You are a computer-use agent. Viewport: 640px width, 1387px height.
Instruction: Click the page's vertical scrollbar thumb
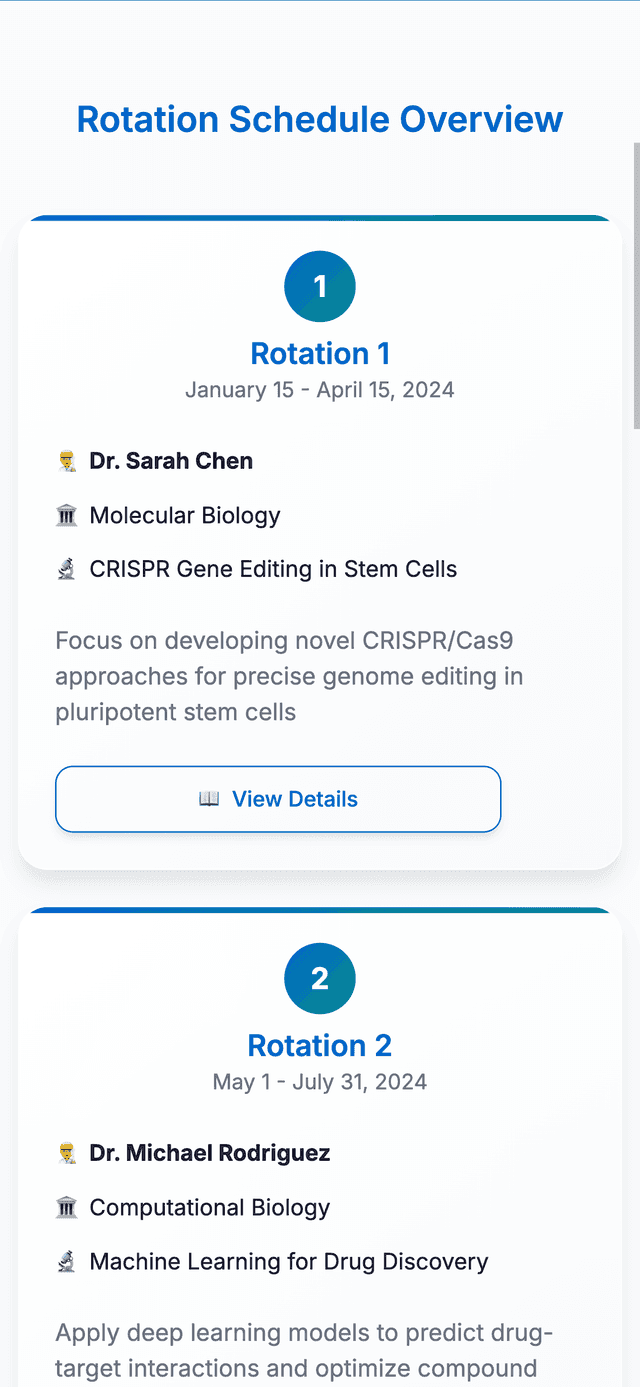(636, 285)
